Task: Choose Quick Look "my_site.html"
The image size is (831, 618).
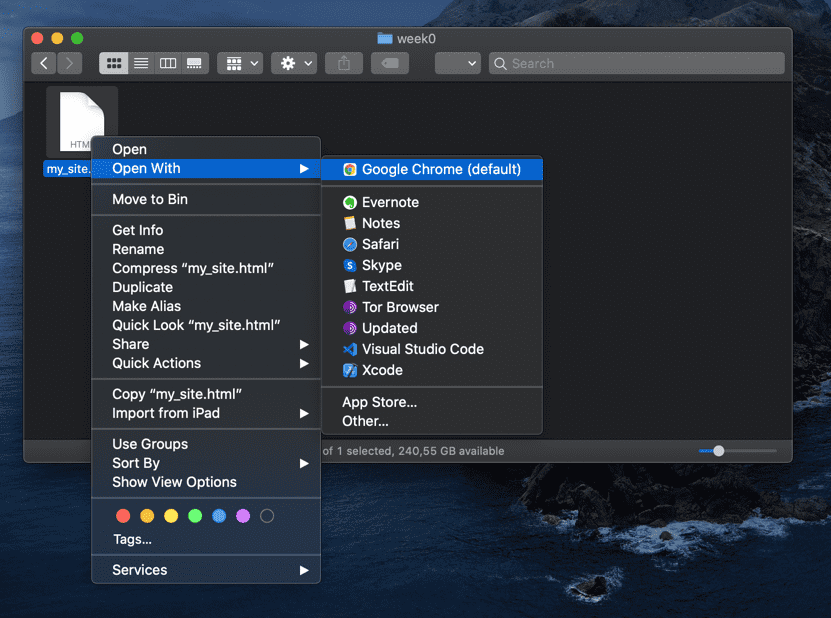Action: coord(206,325)
